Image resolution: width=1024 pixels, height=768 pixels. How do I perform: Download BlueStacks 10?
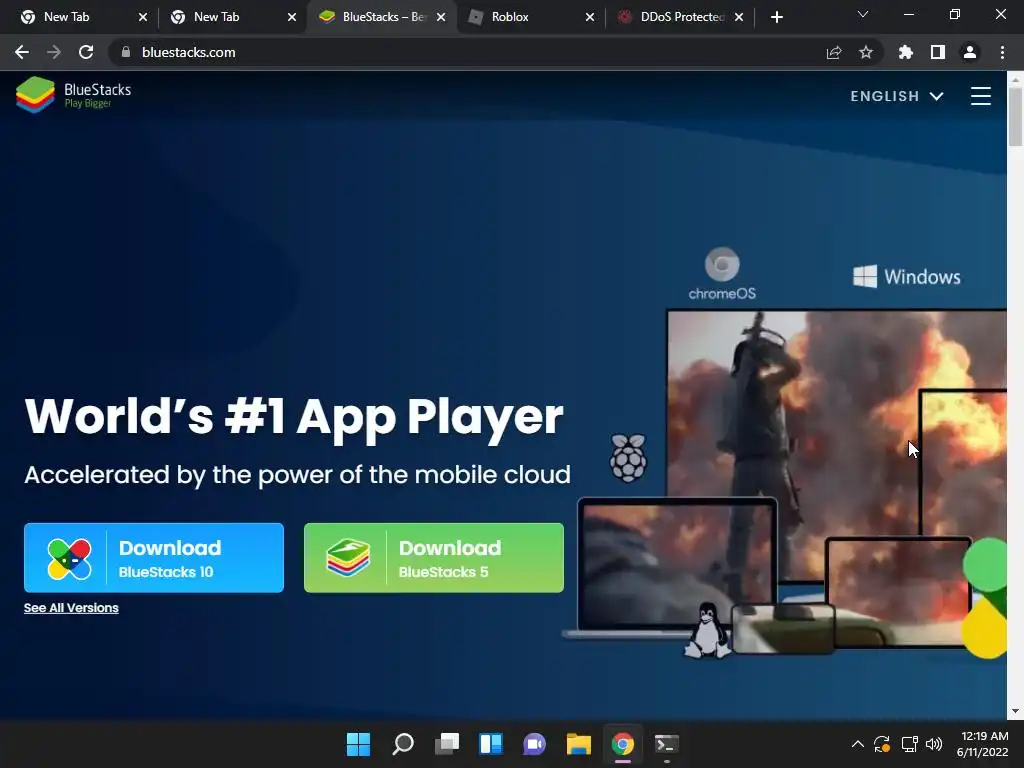pyautogui.click(x=154, y=558)
